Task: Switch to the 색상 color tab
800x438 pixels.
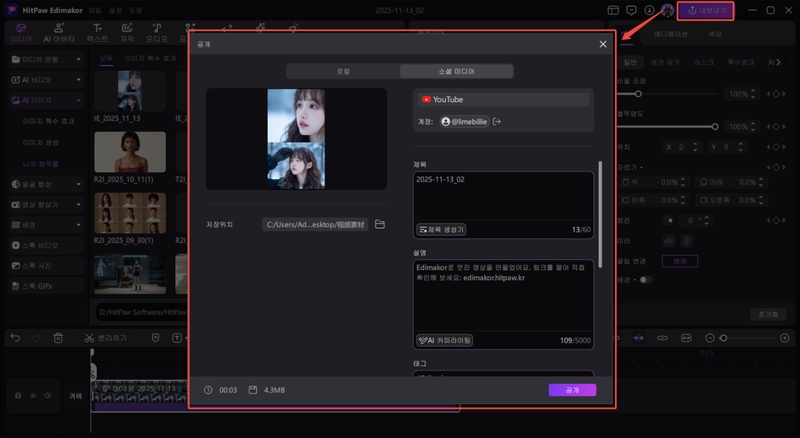Action: point(715,34)
